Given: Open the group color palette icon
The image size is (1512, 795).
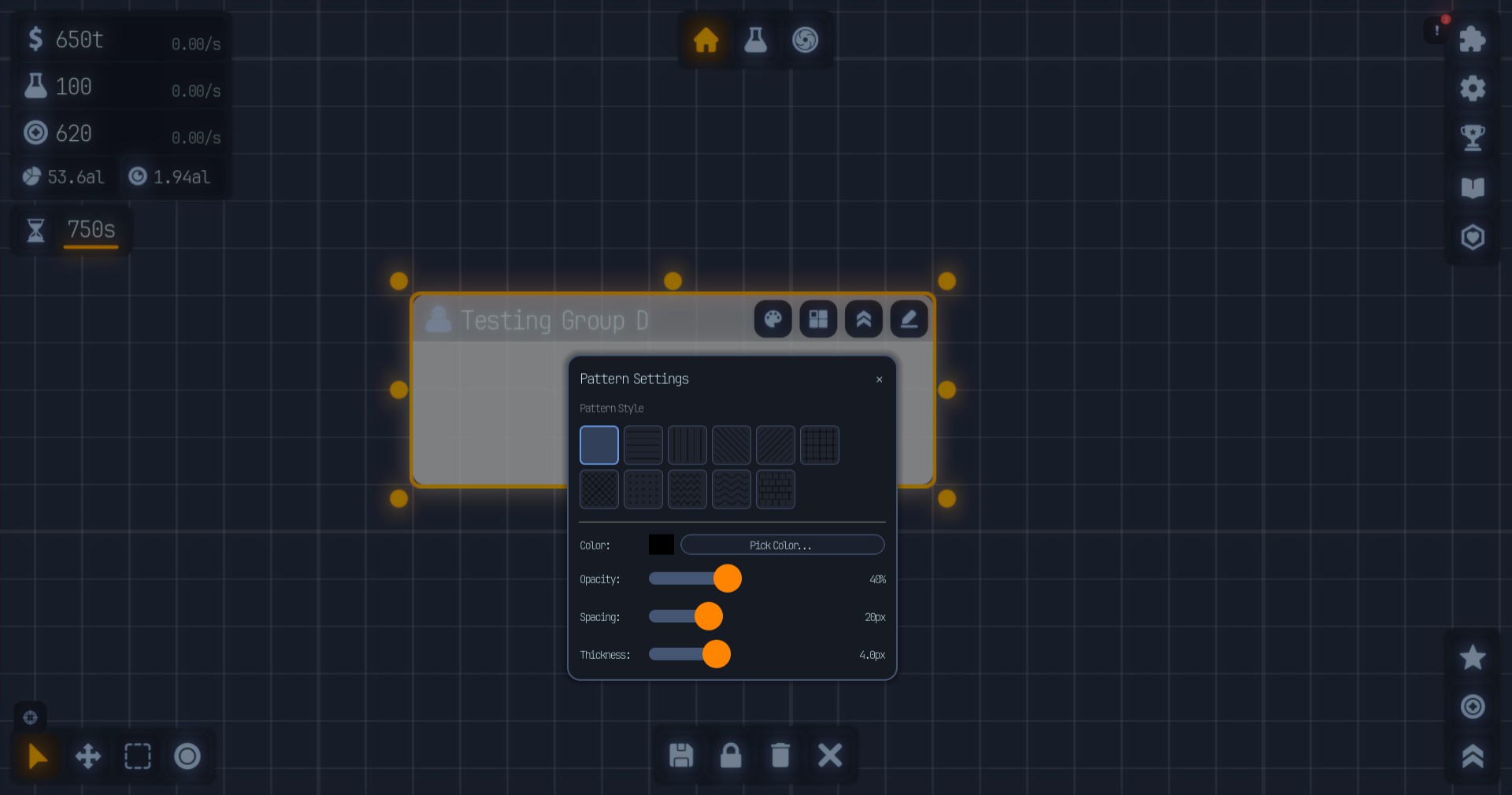Looking at the screenshot, I should 773,320.
